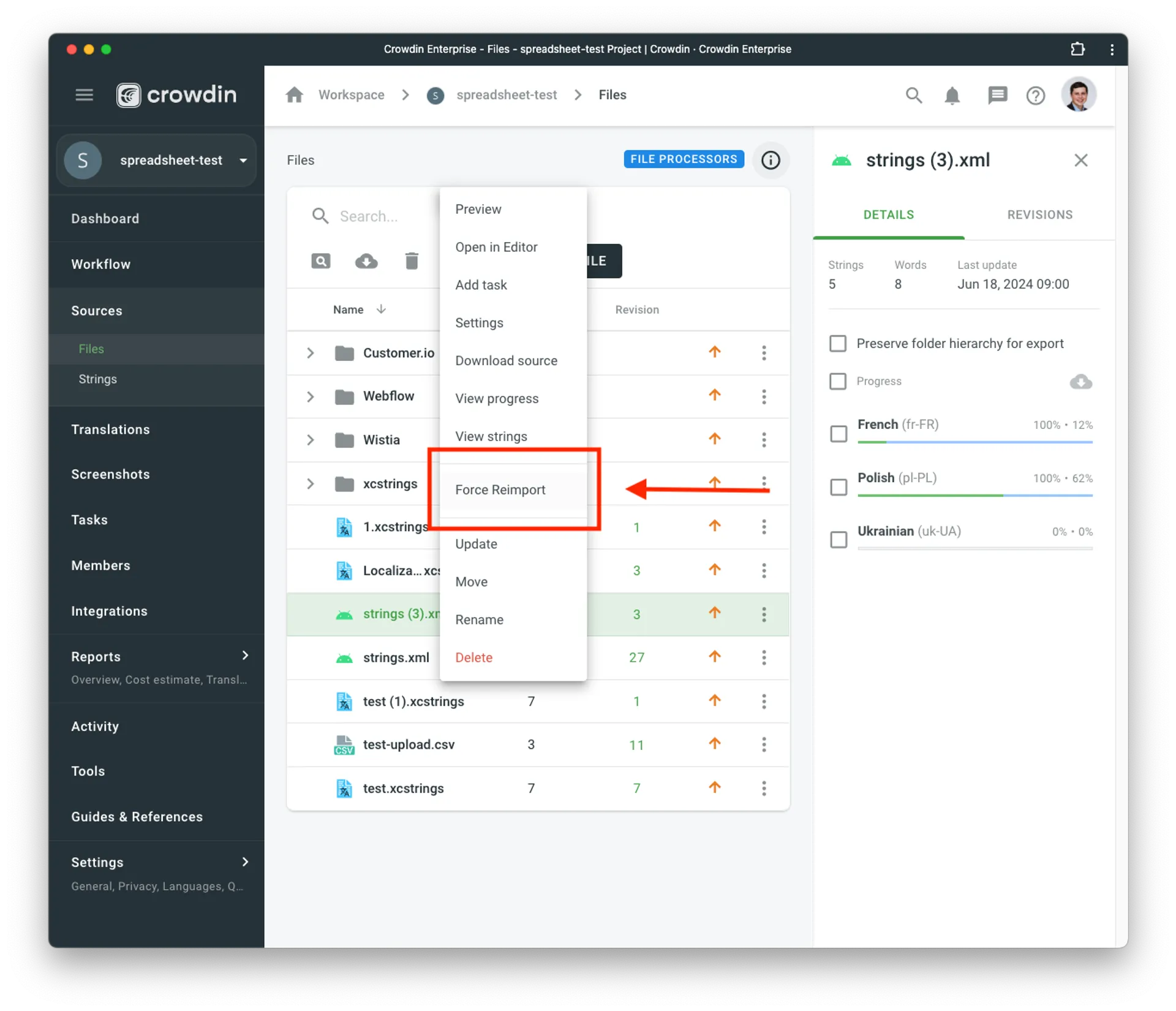
Task: Enable Preserve folder hierarchy for export
Action: pos(837,343)
